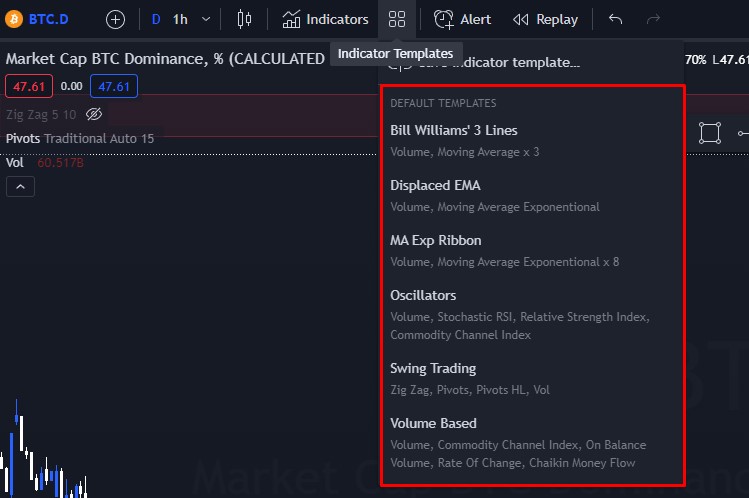Start Bar Replay mode

coord(546,20)
